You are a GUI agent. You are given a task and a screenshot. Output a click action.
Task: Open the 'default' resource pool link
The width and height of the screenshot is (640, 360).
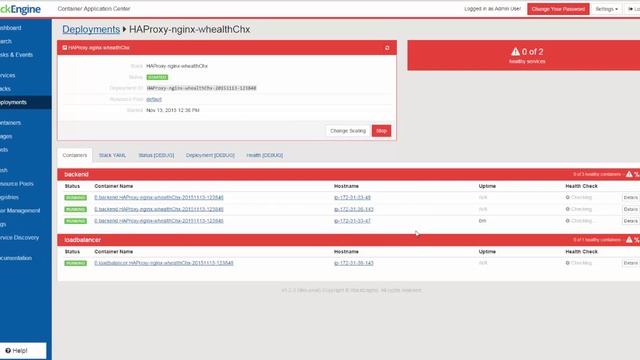(154, 99)
